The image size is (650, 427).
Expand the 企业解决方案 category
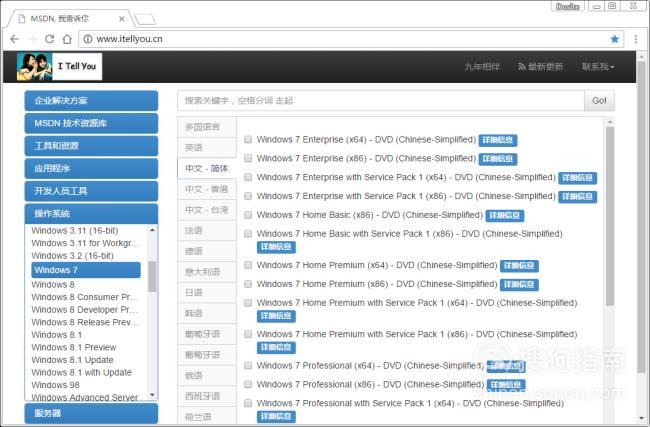pyautogui.click(x=91, y=101)
